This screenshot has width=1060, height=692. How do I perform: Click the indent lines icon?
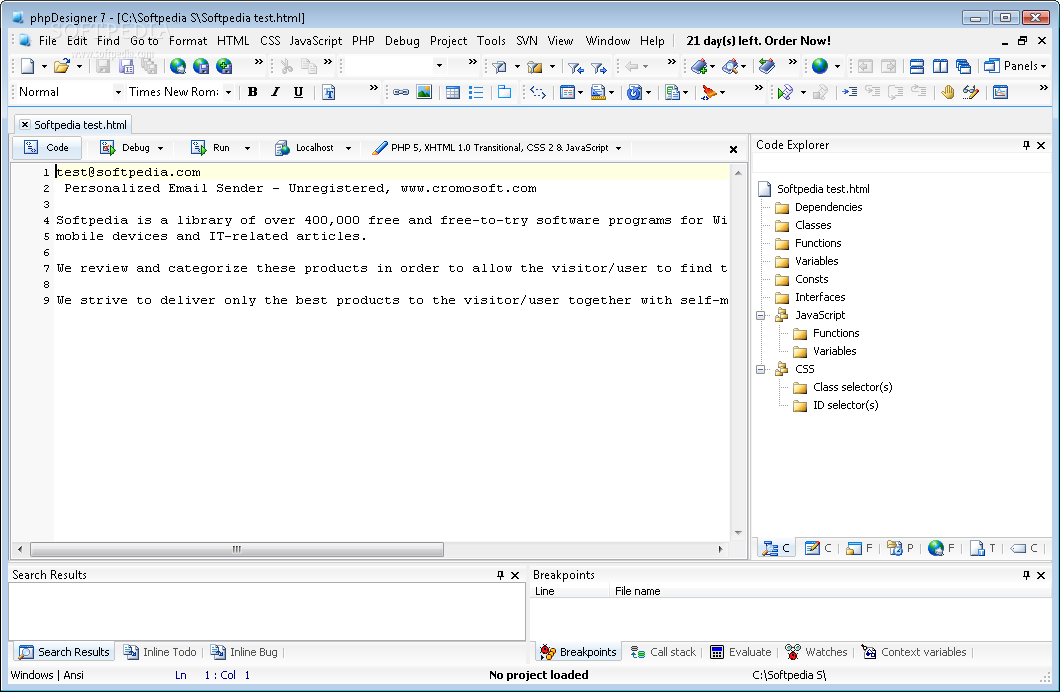point(850,92)
